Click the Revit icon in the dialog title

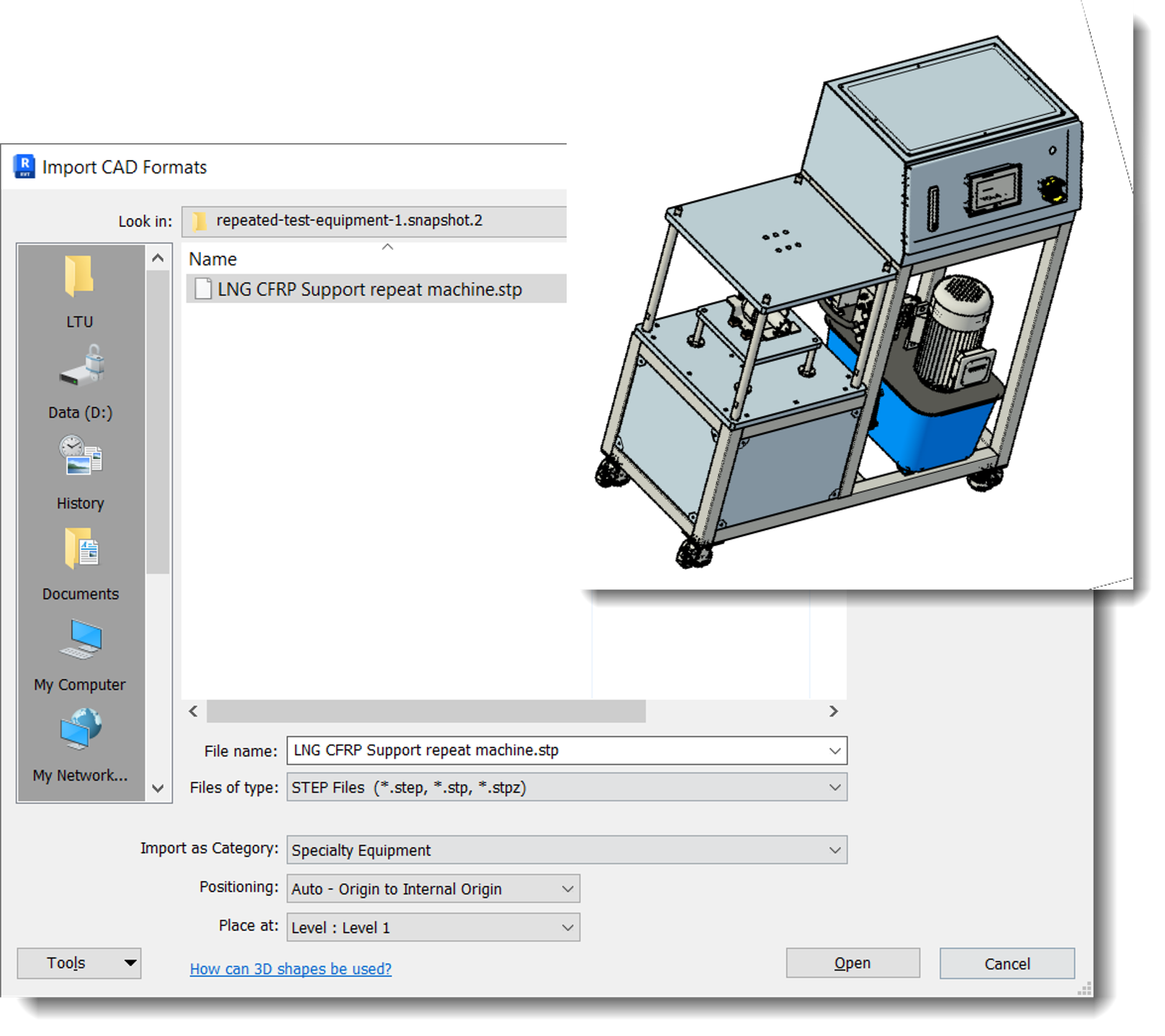click(x=24, y=166)
